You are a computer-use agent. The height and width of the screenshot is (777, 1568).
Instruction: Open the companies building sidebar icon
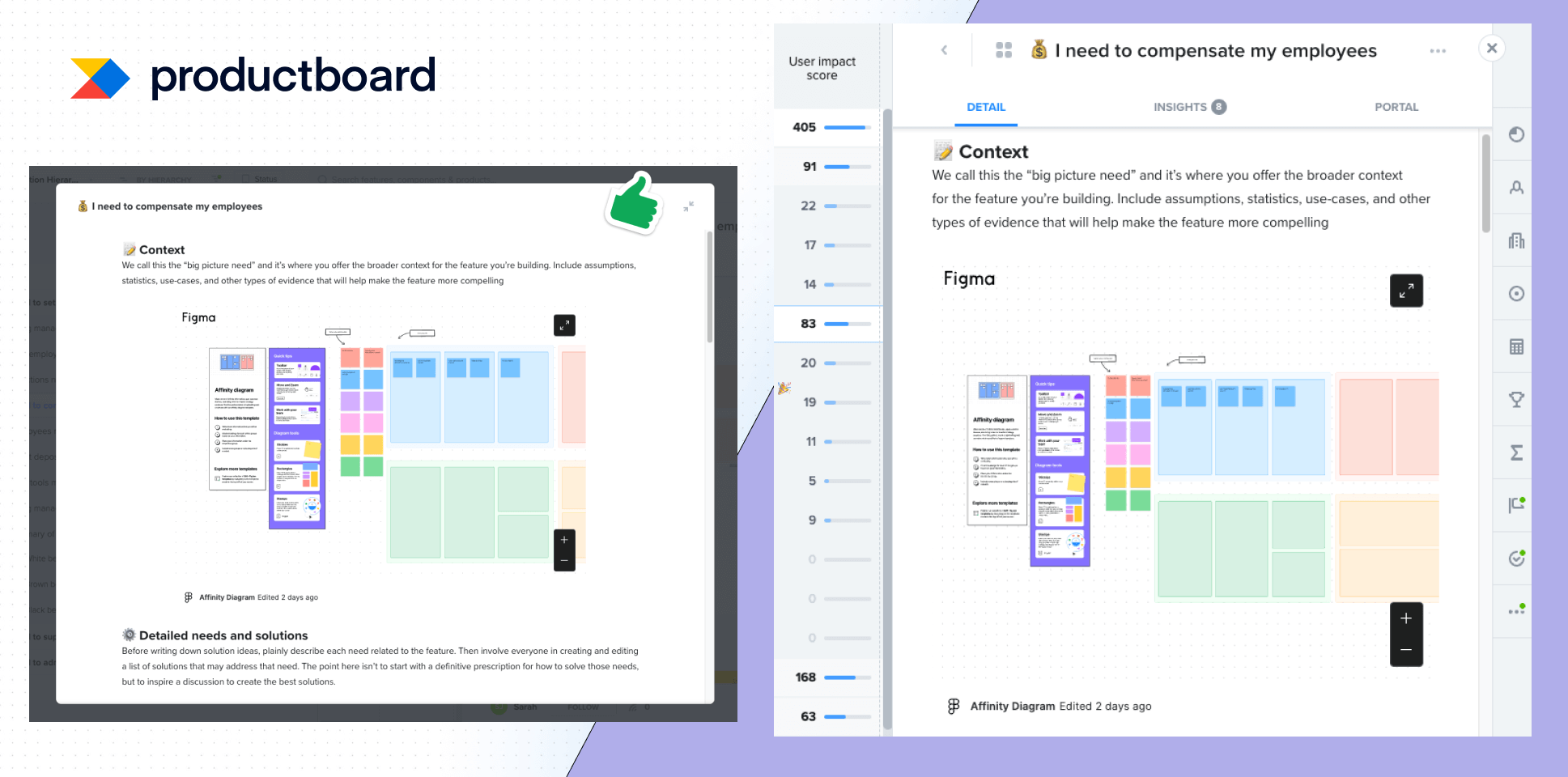tap(1516, 240)
